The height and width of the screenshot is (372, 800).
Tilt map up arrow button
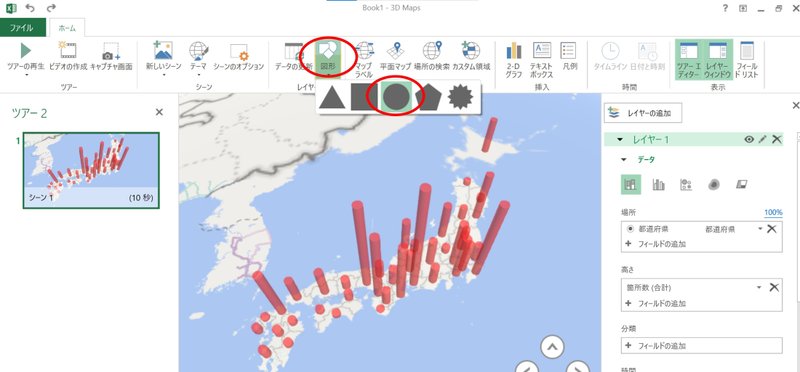(x=552, y=348)
